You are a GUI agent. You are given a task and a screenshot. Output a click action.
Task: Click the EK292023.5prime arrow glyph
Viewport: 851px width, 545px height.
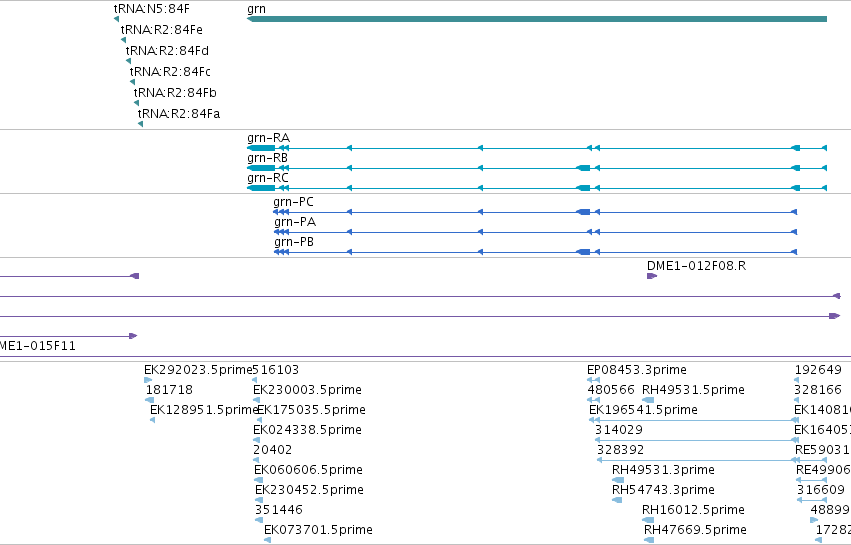pos(148,380)
